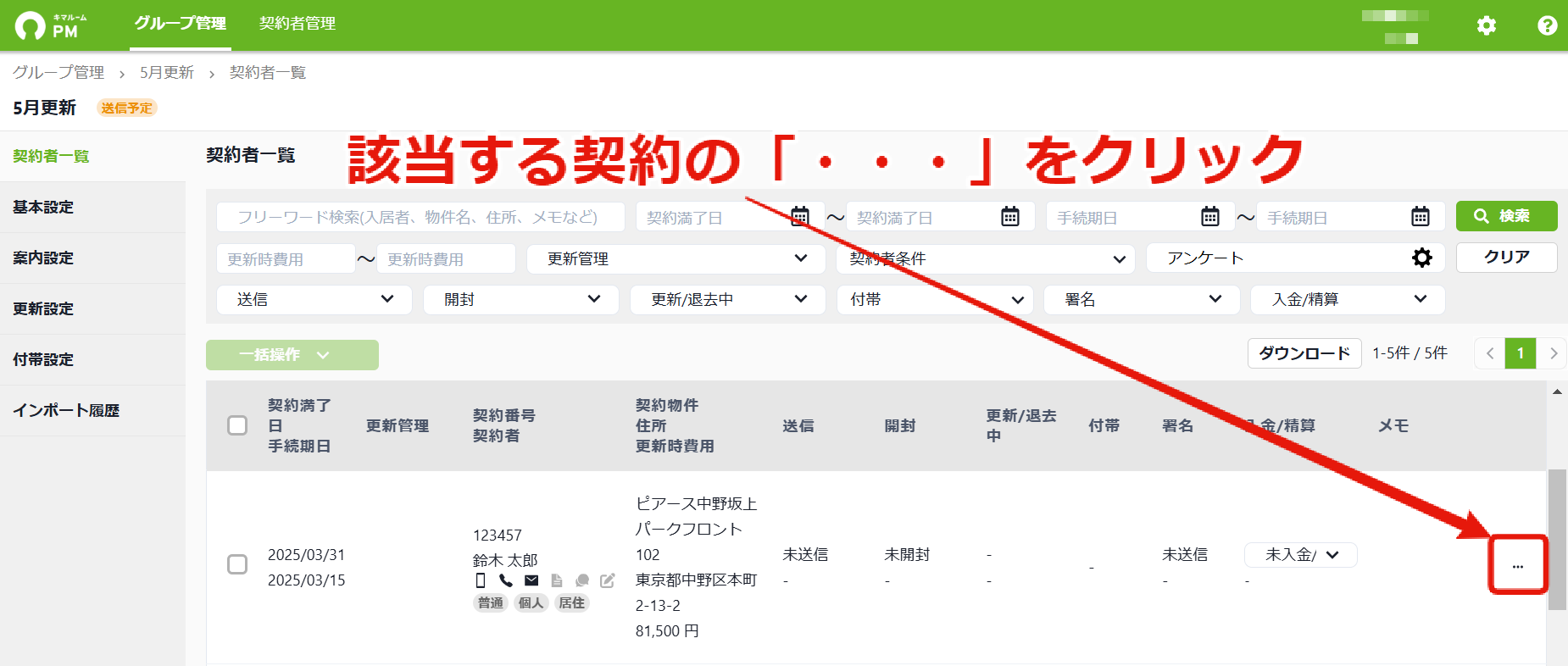Click the クリア button

(x=1506, y=258)
